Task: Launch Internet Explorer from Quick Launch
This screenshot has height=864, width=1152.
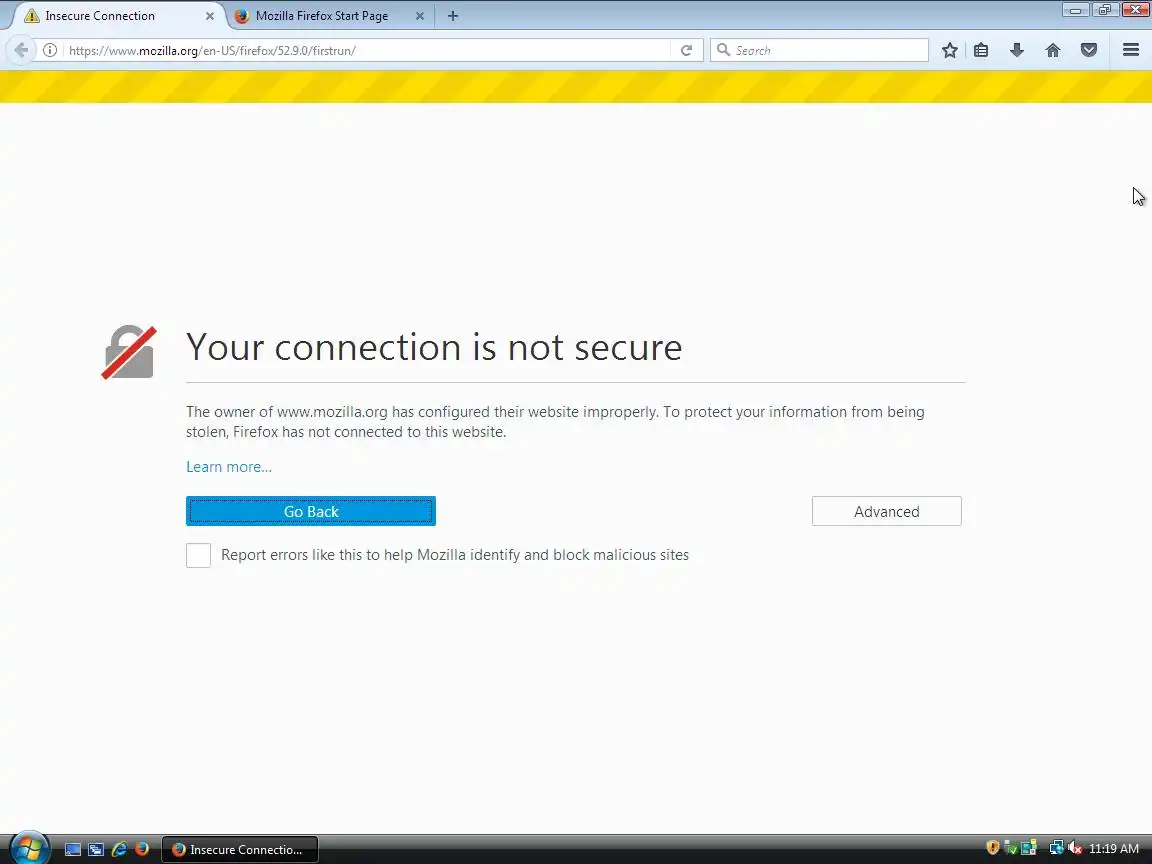Action: click(x=118, y=849)
